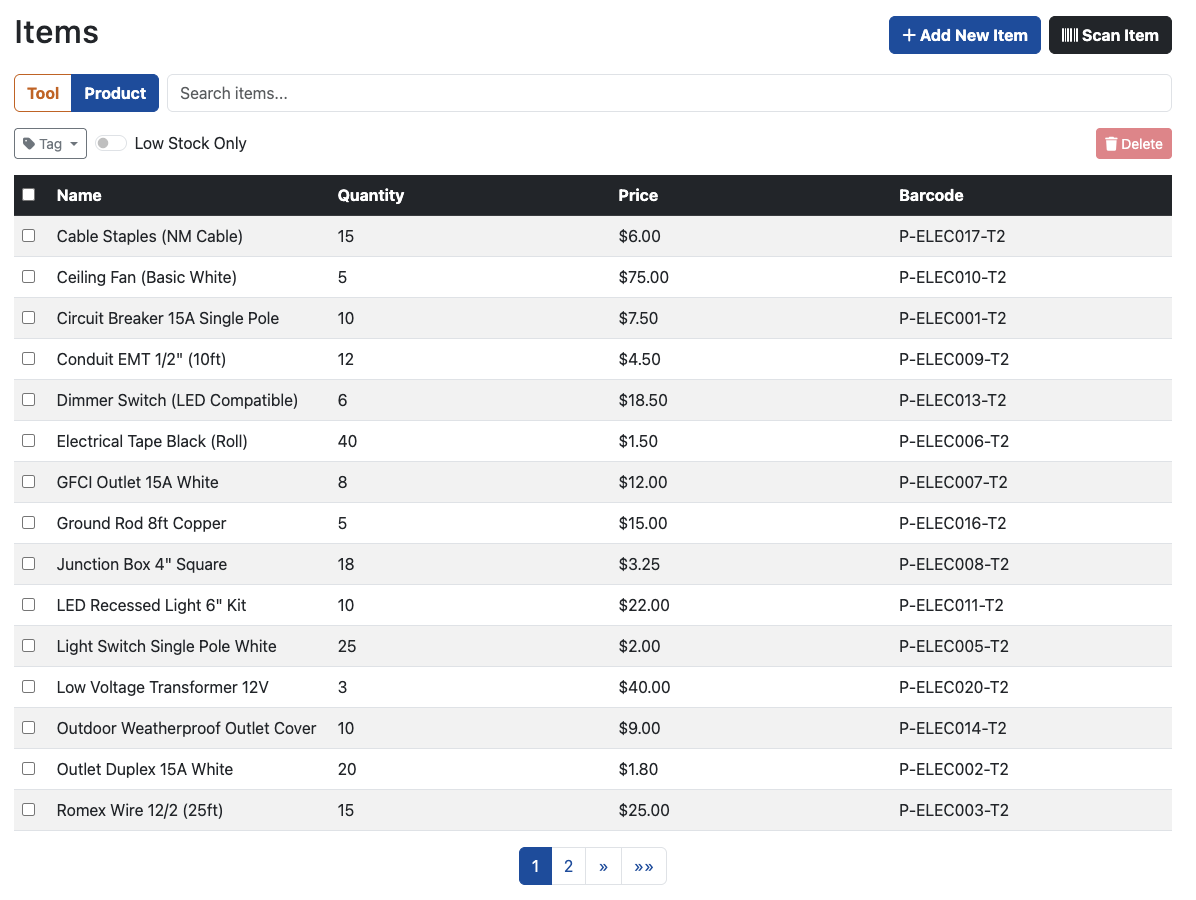Screen dimensions: 1196x900
Task: Check the box next to Romex Wire 12/2
Action: coord(28,809)
